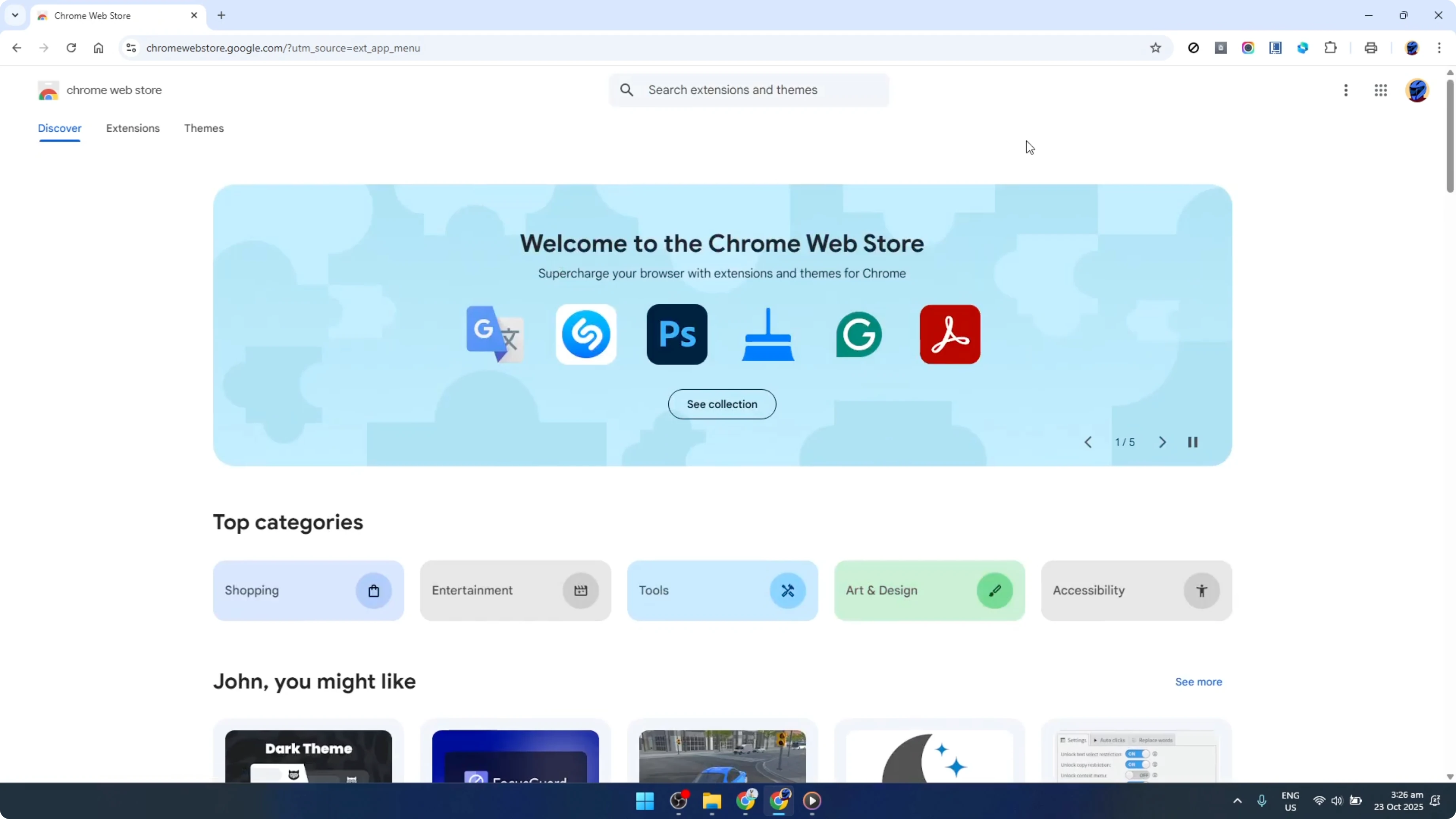Select the Photoshop icon in the banner

point(677,334)
